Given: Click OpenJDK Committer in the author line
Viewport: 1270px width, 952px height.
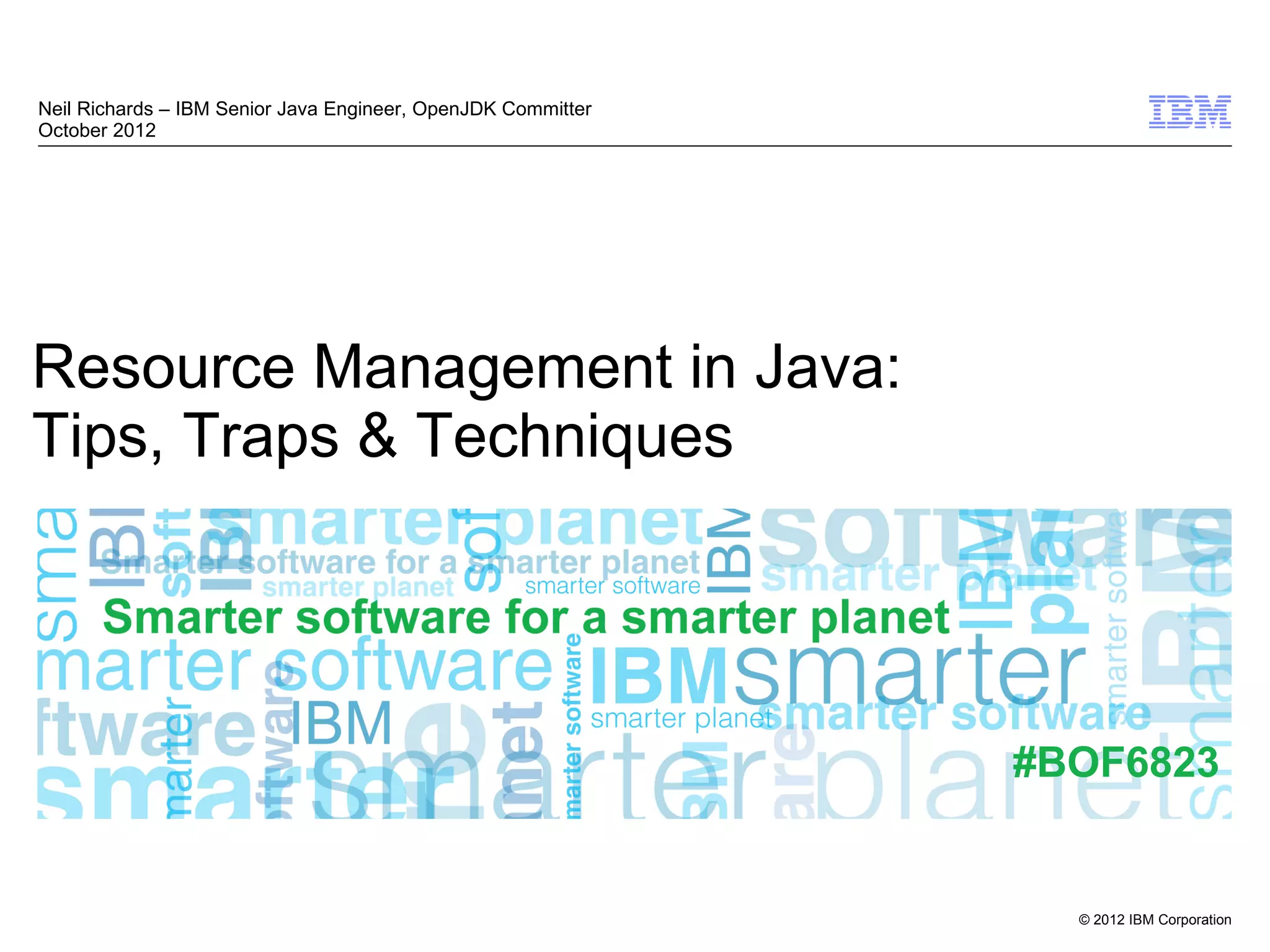Looking at the screenshot, I should [501, 109].
